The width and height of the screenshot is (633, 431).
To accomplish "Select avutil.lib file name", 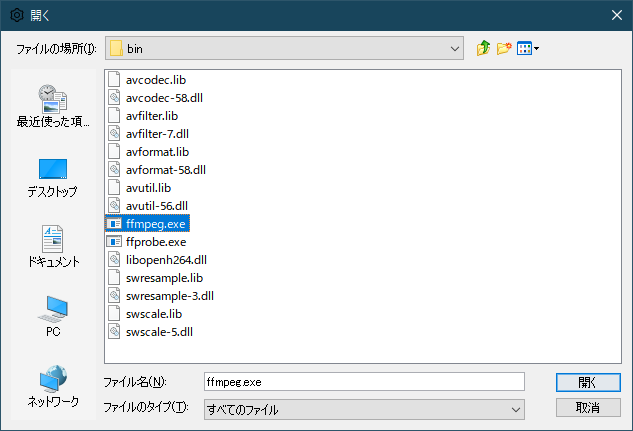I will [x=148, y=188].
